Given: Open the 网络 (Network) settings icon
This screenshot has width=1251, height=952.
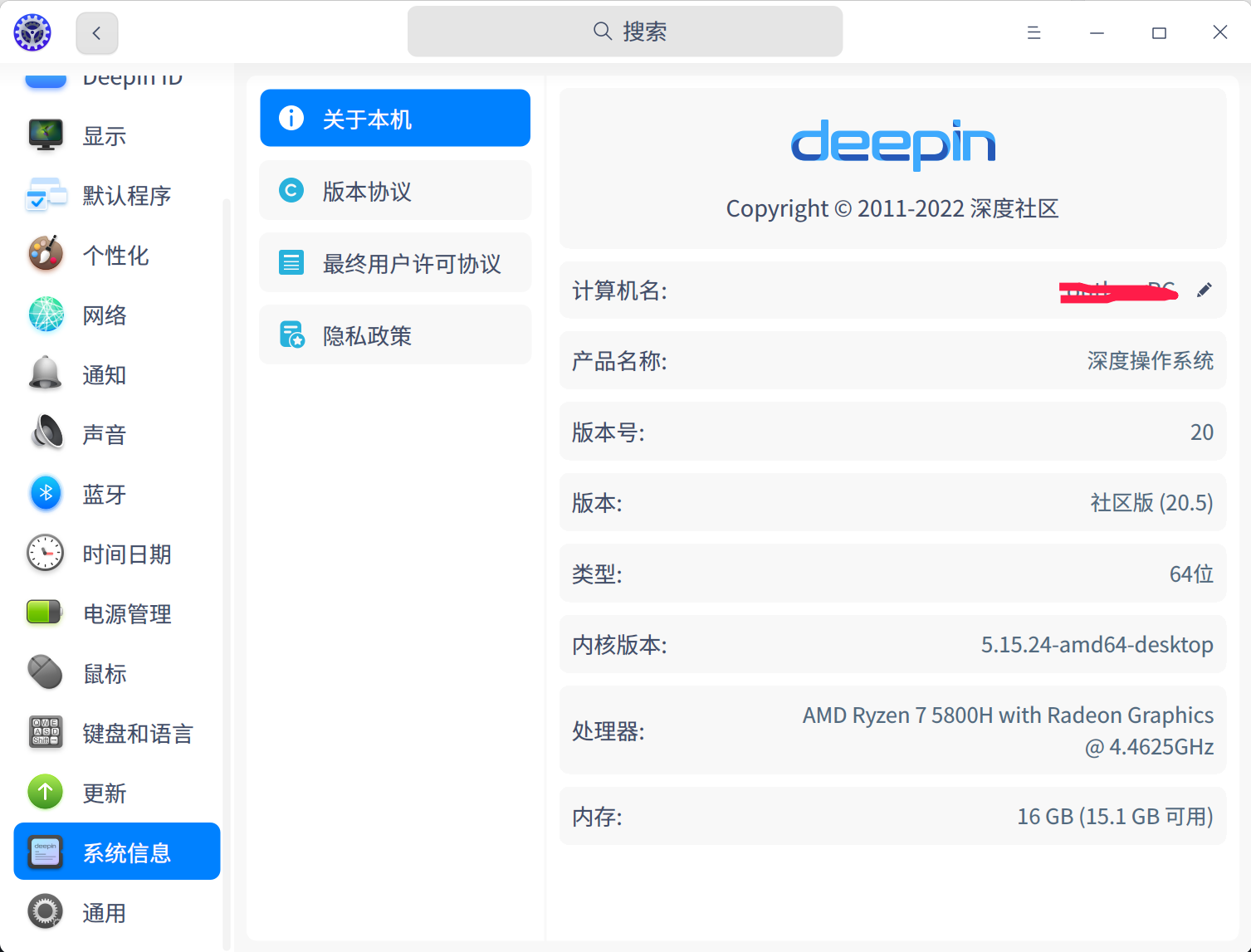Looking at the screenshot, I should coord(45,315).
